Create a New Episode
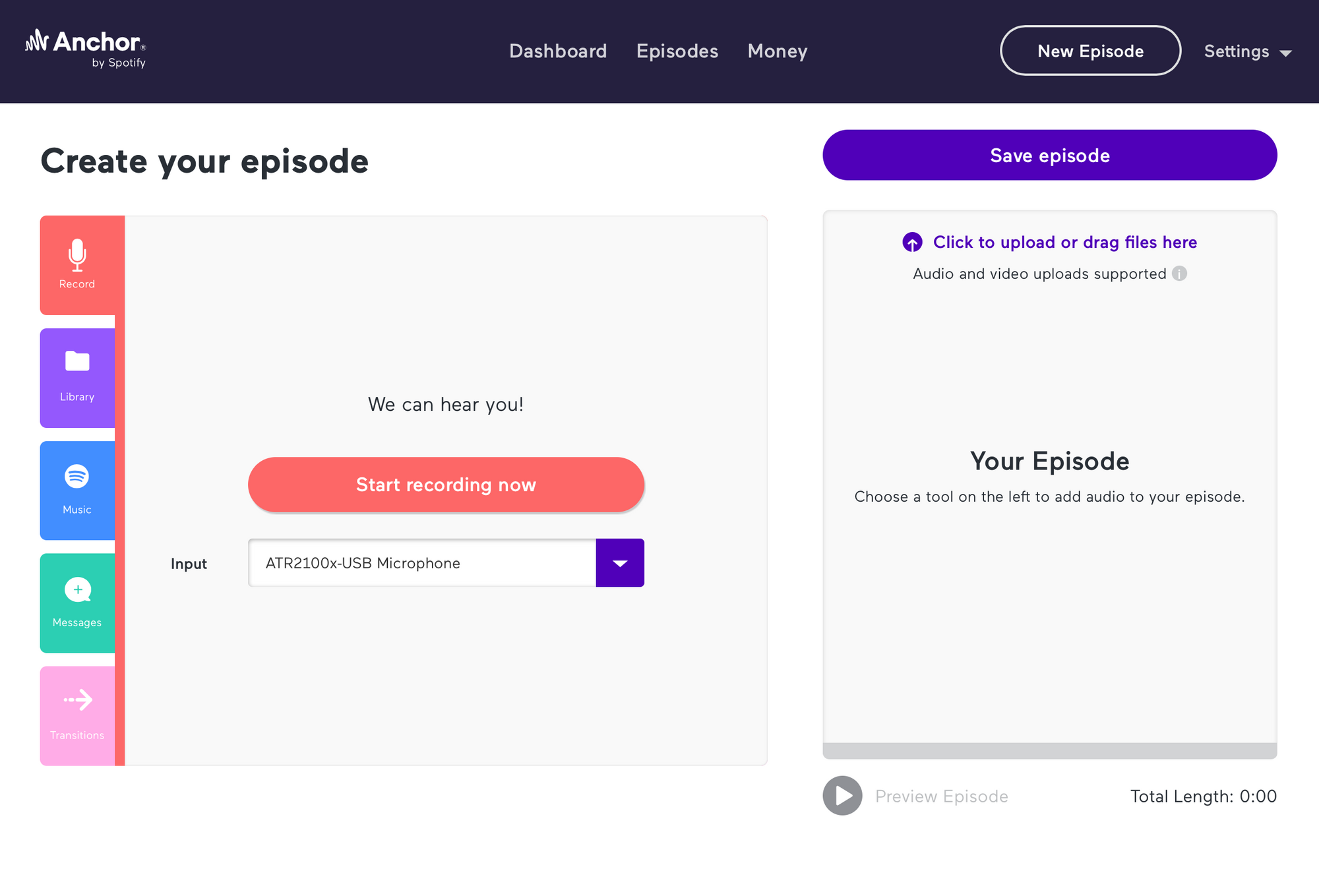The height and width of the screenshot is (896, 1319). (x=1090, y=51)
